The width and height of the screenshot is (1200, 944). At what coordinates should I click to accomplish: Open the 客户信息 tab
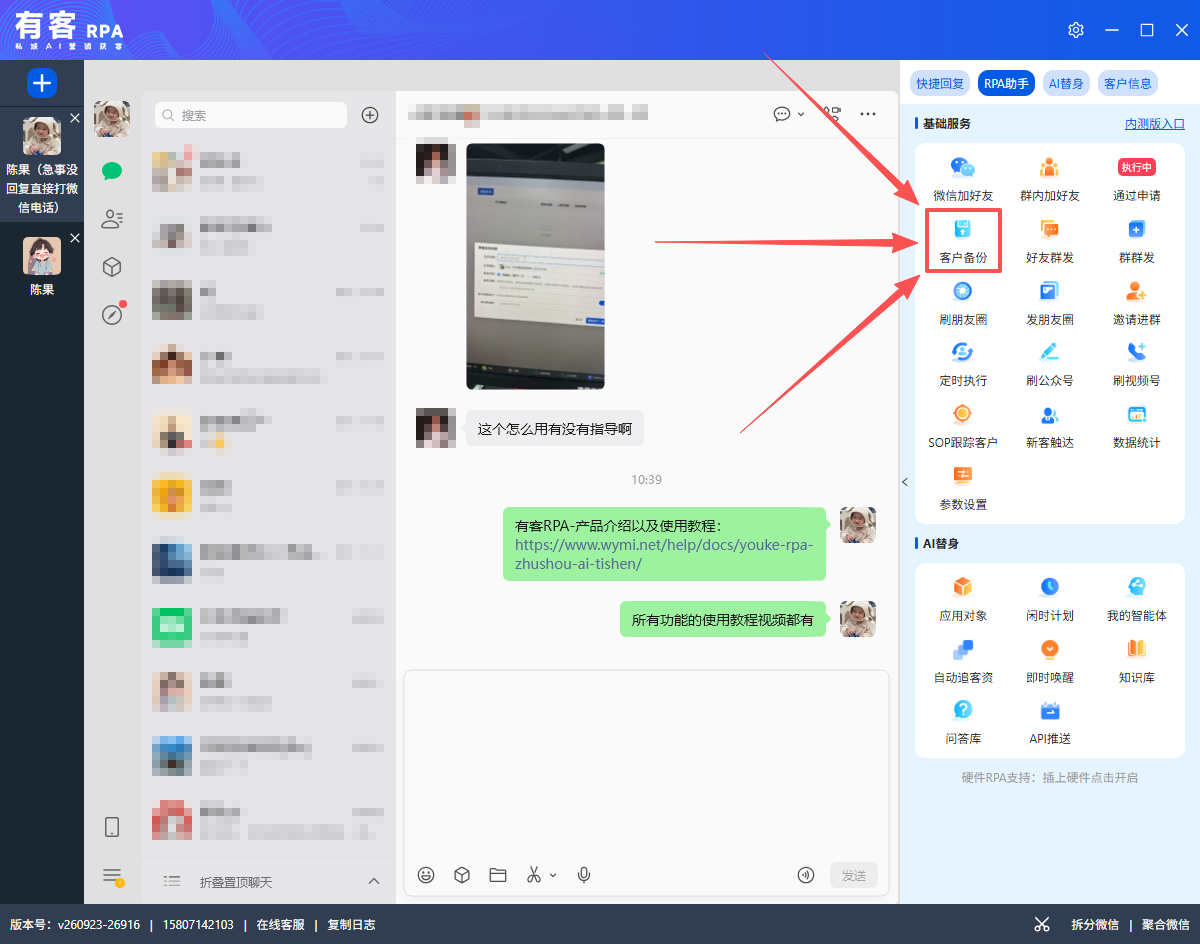1127,83
